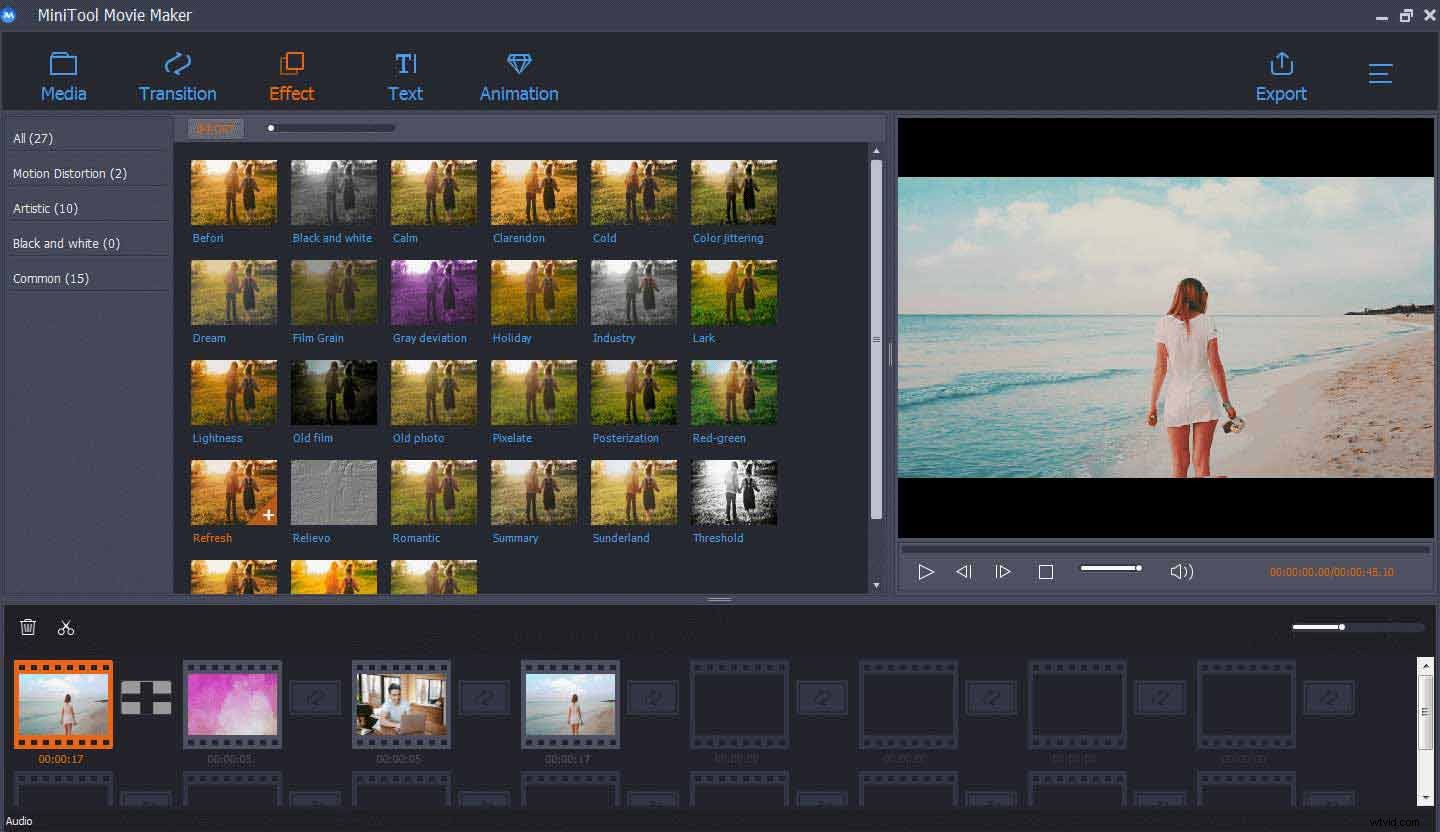Screen dimensions: 1440x832
Task: Adjust the preview volume slider
Action: pos(1110,567)
